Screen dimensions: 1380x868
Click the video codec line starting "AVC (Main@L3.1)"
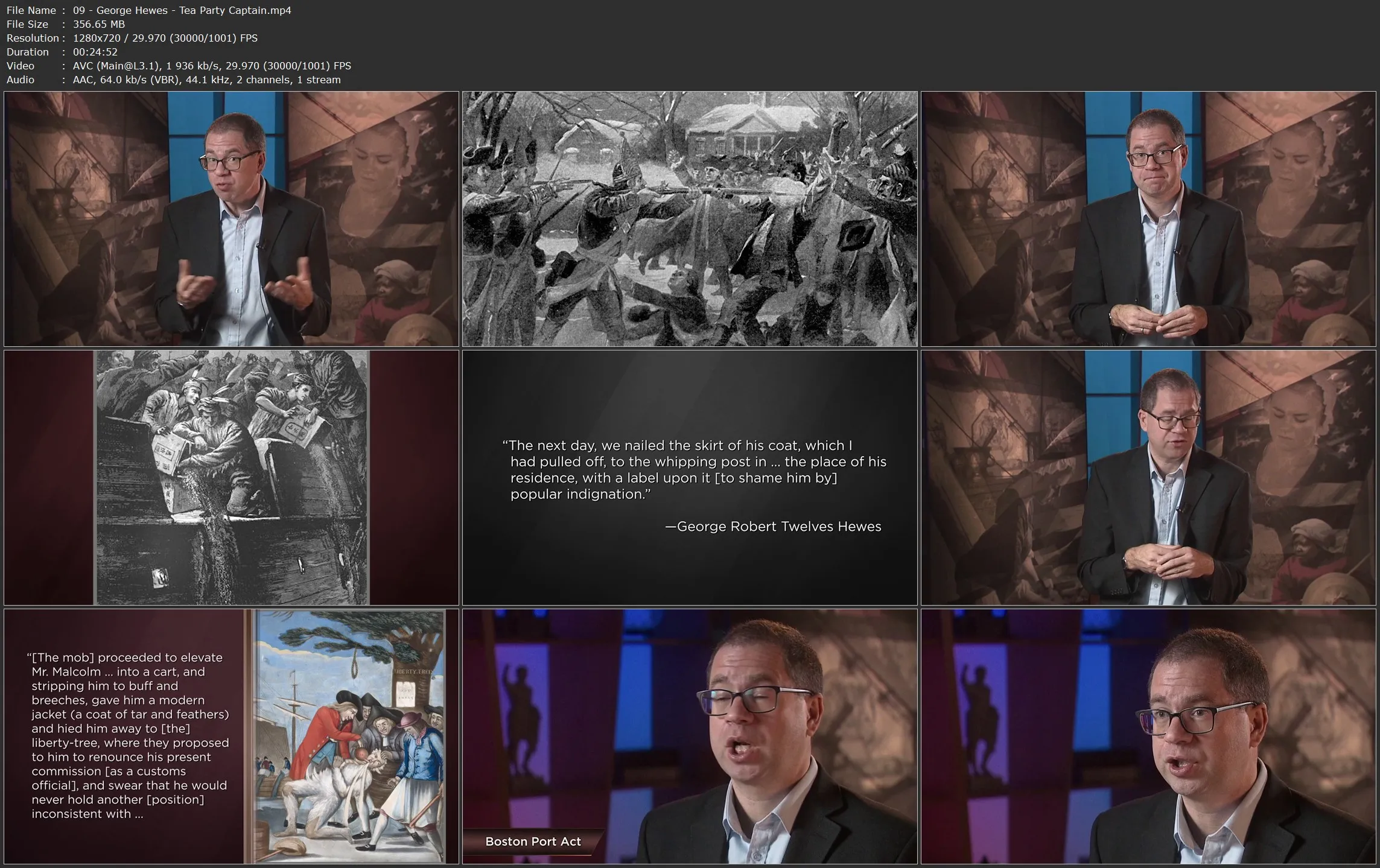[x=212, y=66]
